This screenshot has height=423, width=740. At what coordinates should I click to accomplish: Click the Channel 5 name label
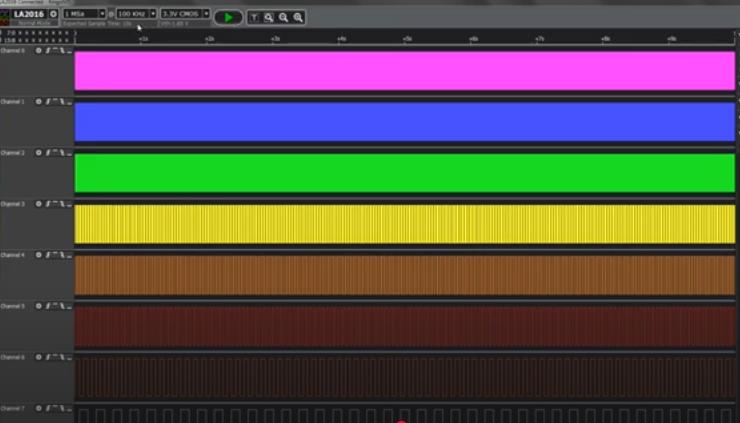click(x=13, y=306)
